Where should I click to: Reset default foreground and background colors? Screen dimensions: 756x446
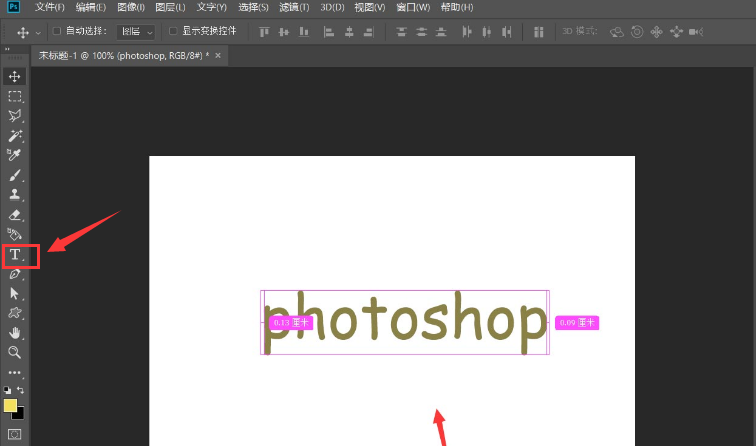[x=7, y=390]
